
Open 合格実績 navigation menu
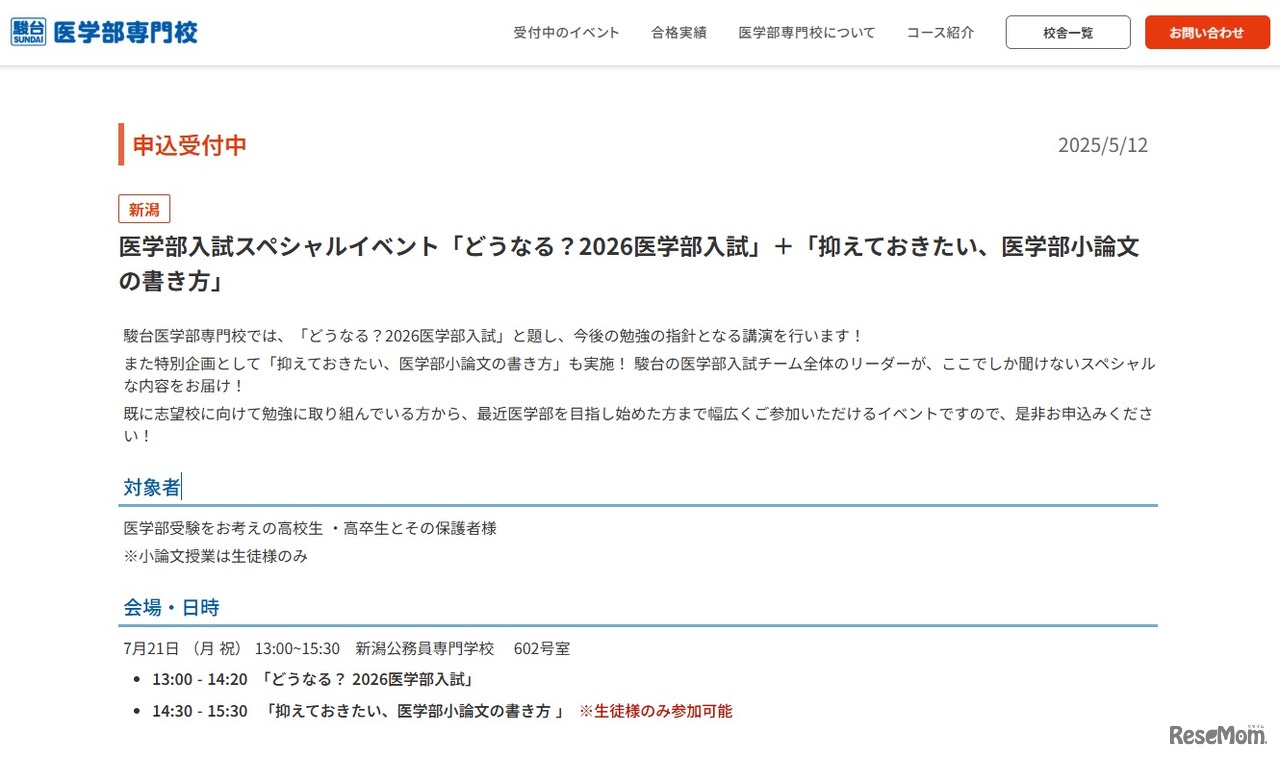click(x=679, y=32)
